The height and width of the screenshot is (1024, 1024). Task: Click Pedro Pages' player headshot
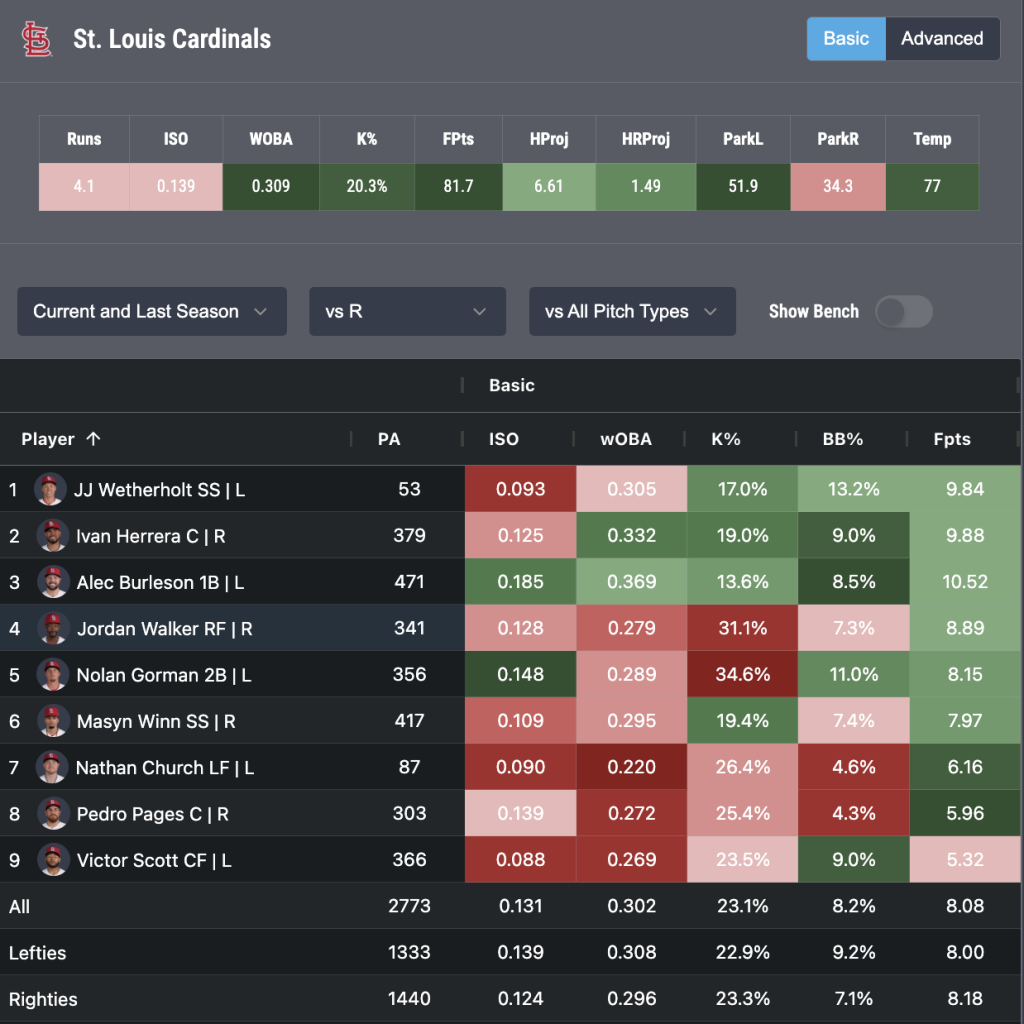[x=52, y=814]
